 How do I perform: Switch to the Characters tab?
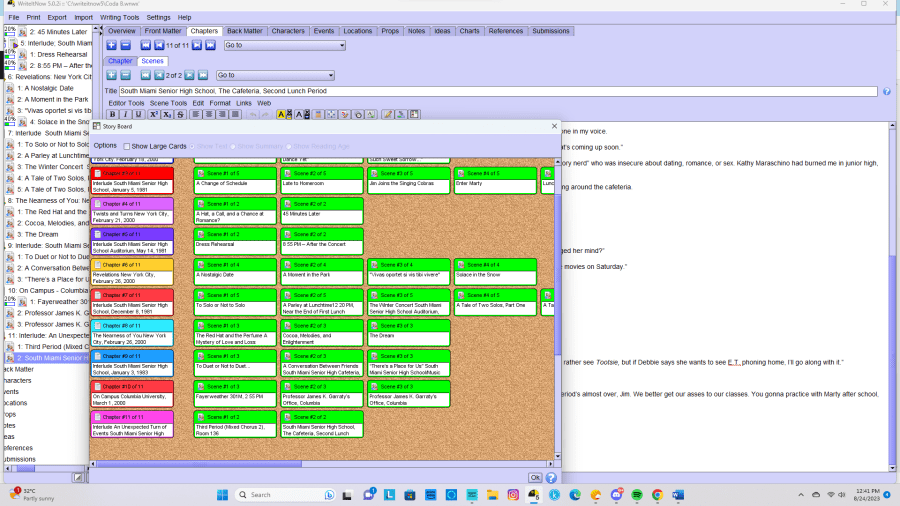(x=288, y=31)
